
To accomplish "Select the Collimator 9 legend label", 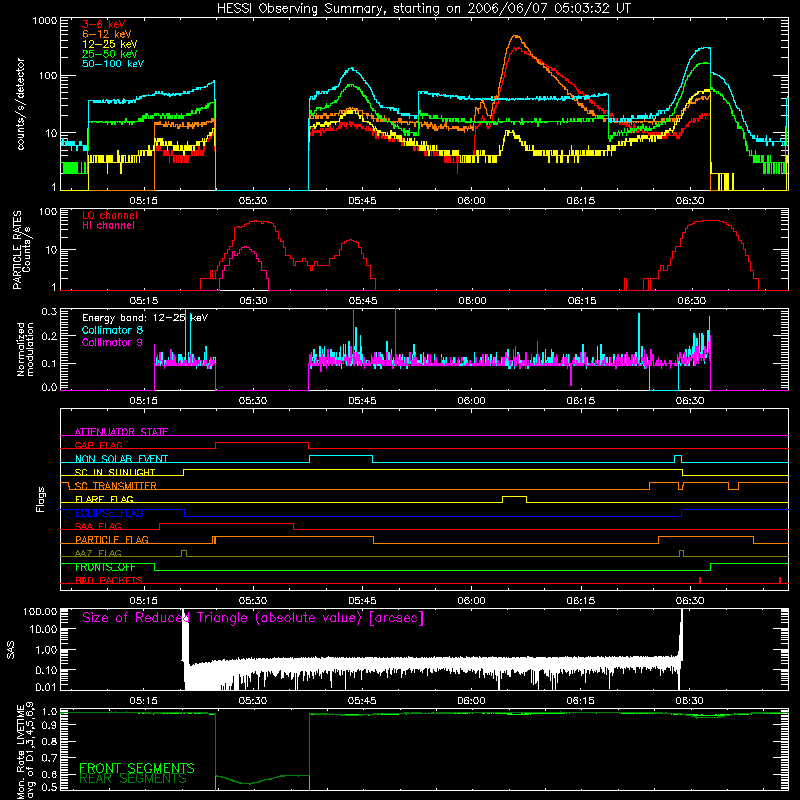I will (x=112, y=342).
